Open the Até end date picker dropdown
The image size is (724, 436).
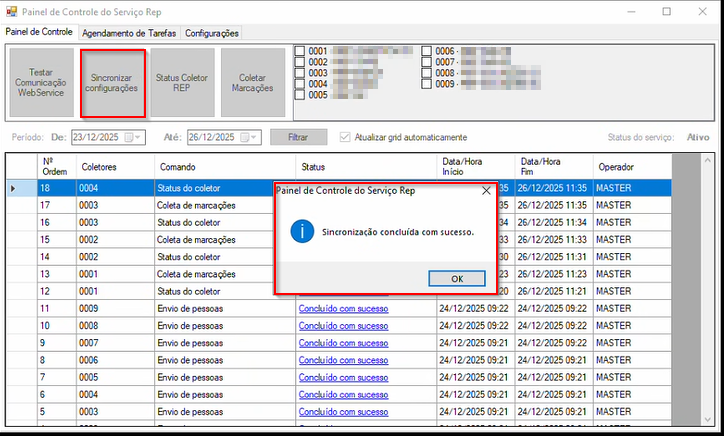[253, 137]
